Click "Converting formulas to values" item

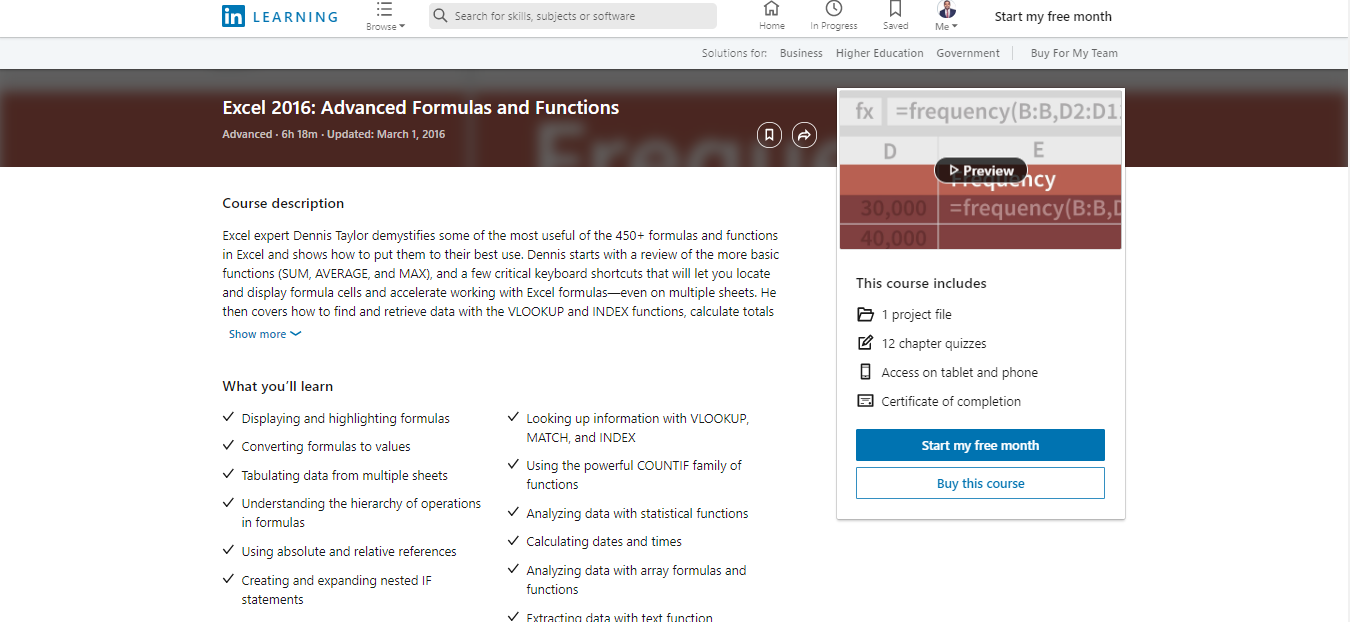click(326, 446)
